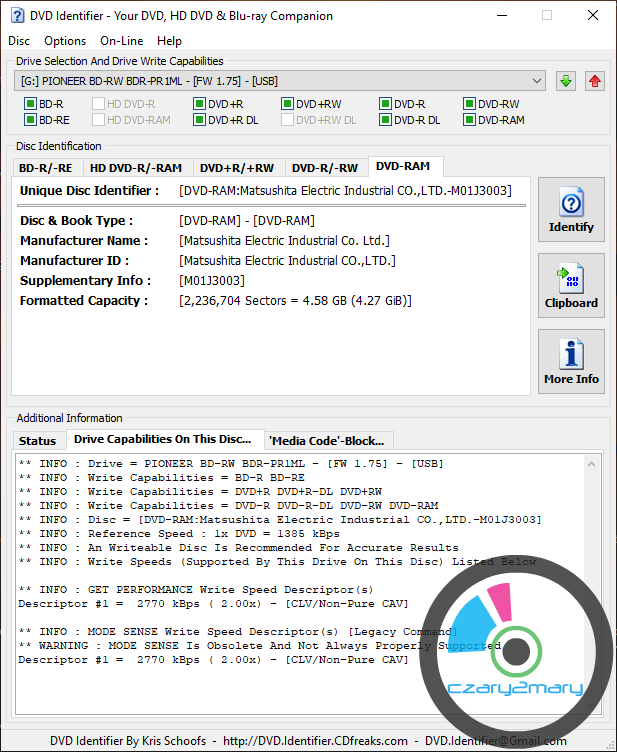Open the Options menu
617x752 pixels.
(x=65, y=41)
